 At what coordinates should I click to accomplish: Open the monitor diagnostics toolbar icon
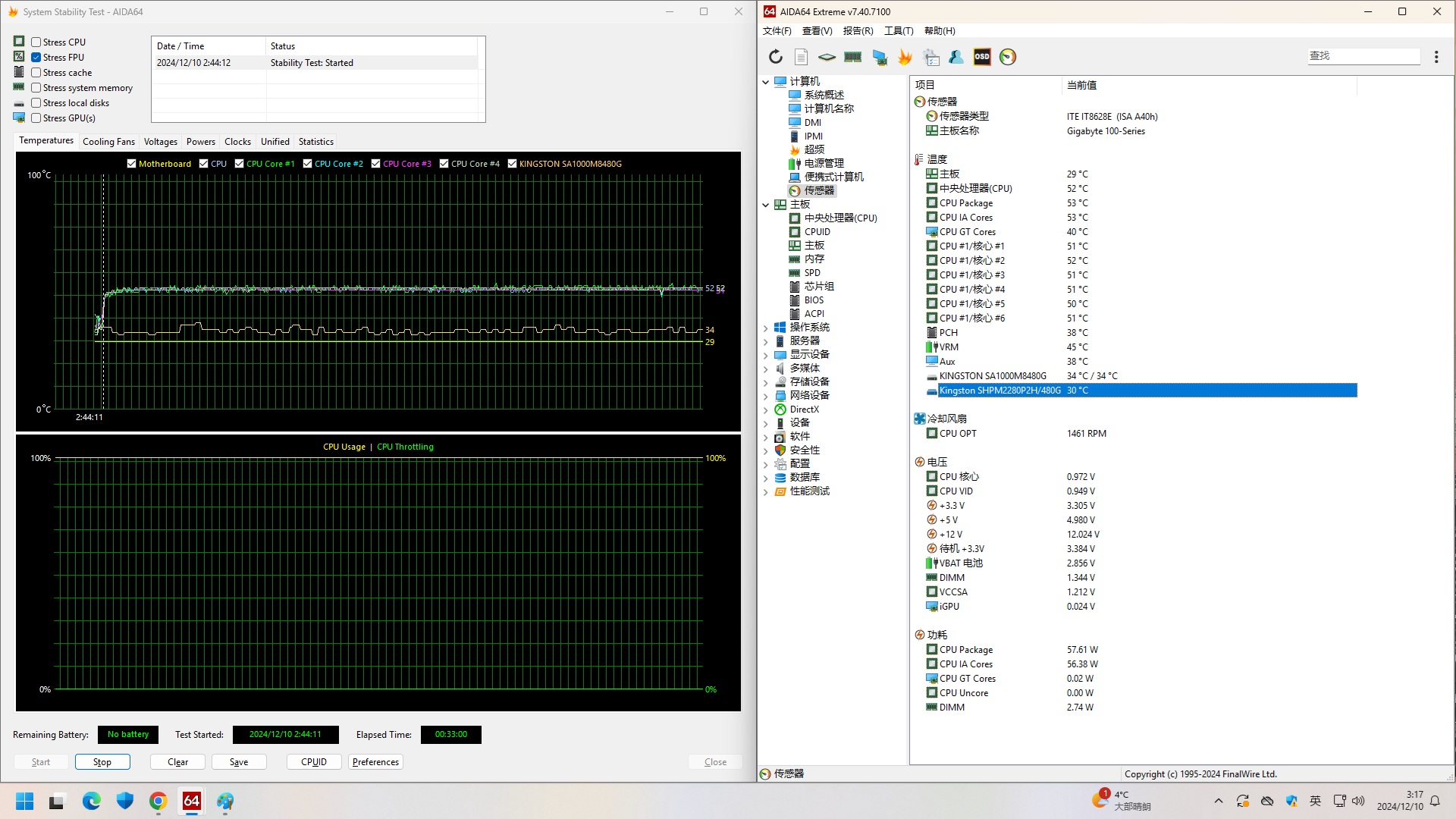(879, 57)
